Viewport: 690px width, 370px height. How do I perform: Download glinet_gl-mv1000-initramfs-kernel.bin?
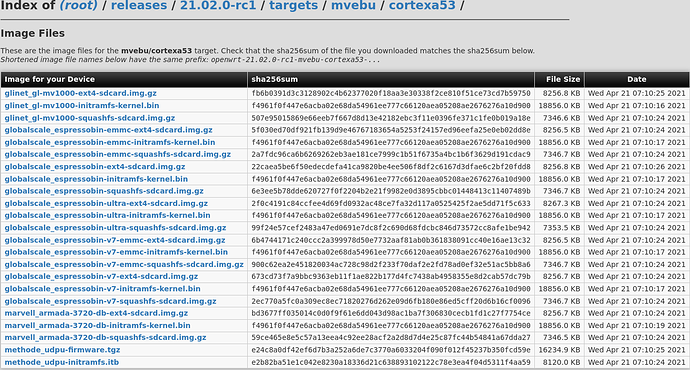pos(82,106)
